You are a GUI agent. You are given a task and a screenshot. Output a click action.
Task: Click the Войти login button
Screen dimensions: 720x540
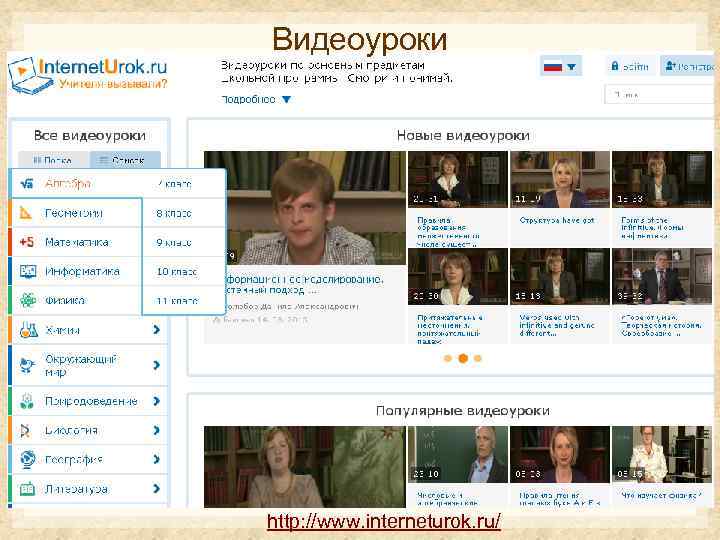point(631,67)
